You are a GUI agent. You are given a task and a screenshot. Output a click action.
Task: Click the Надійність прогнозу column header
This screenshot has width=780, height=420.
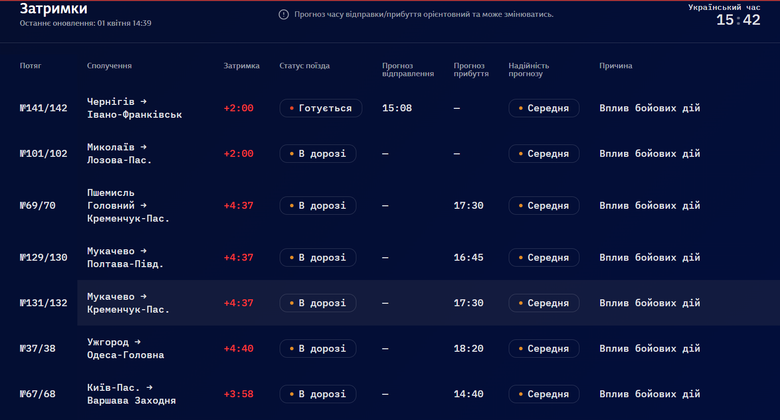point(528,70)
